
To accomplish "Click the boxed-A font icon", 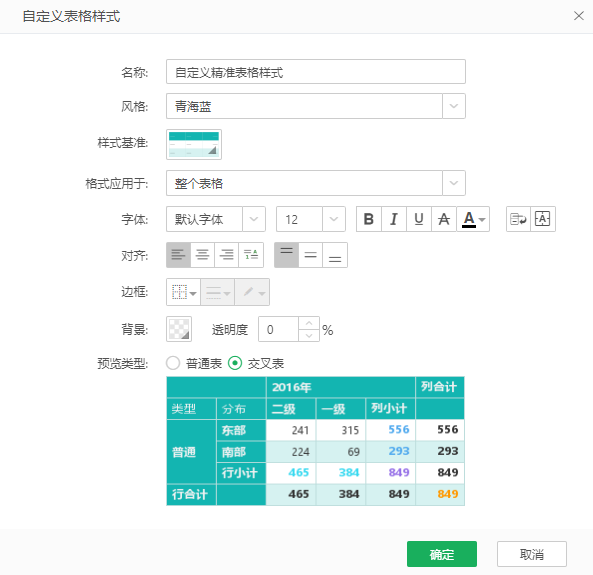I will tap(543, 219).
